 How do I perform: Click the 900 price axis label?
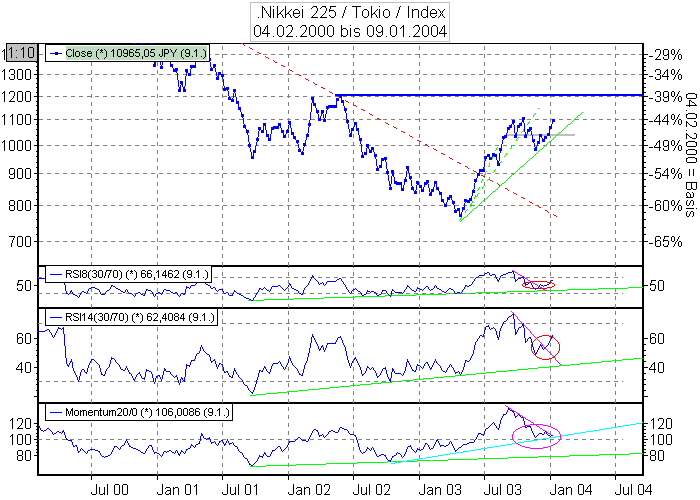21,173
